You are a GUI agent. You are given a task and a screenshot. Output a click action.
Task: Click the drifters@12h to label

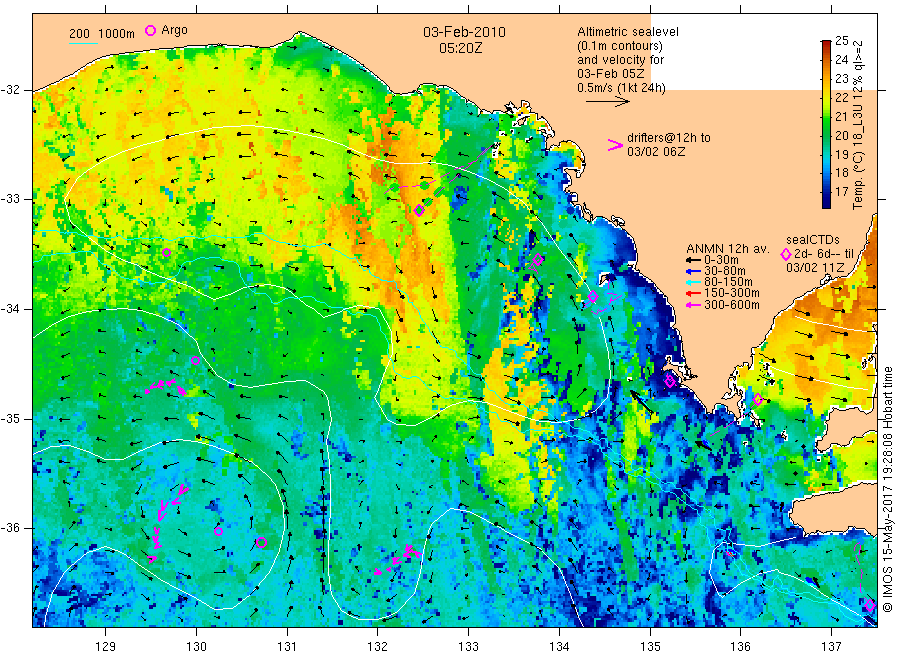669,138
